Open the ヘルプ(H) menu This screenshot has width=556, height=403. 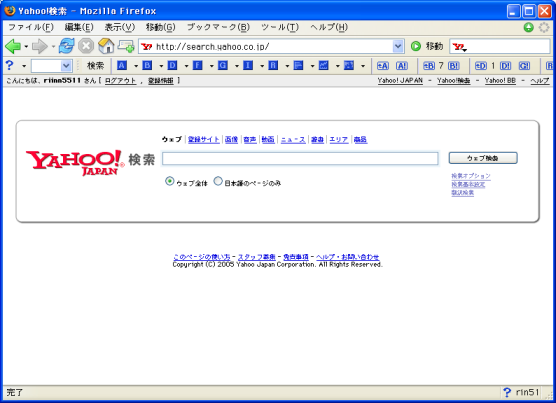click(x=329, y=27)
